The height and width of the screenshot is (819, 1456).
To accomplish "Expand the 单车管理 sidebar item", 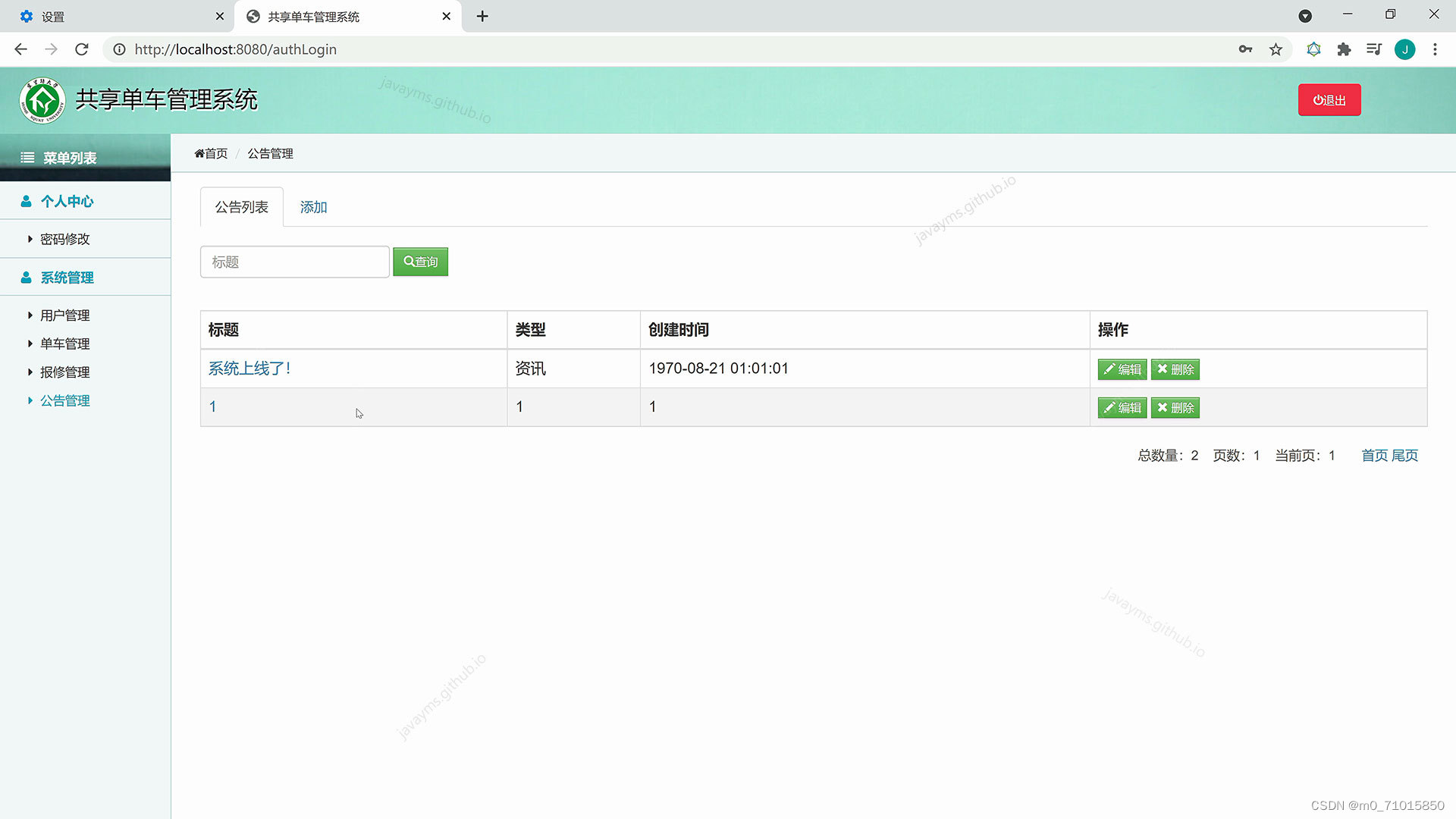I will pyautogui.click(x=64, y=344).
